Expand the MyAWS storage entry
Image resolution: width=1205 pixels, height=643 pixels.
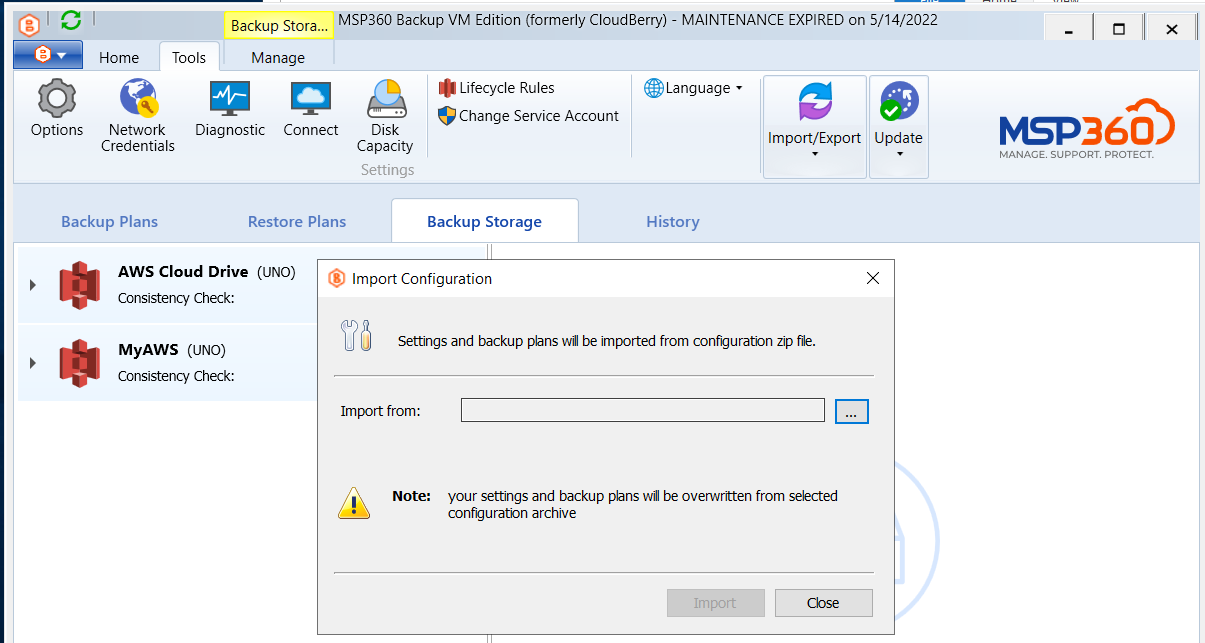(x=33, y=363)
